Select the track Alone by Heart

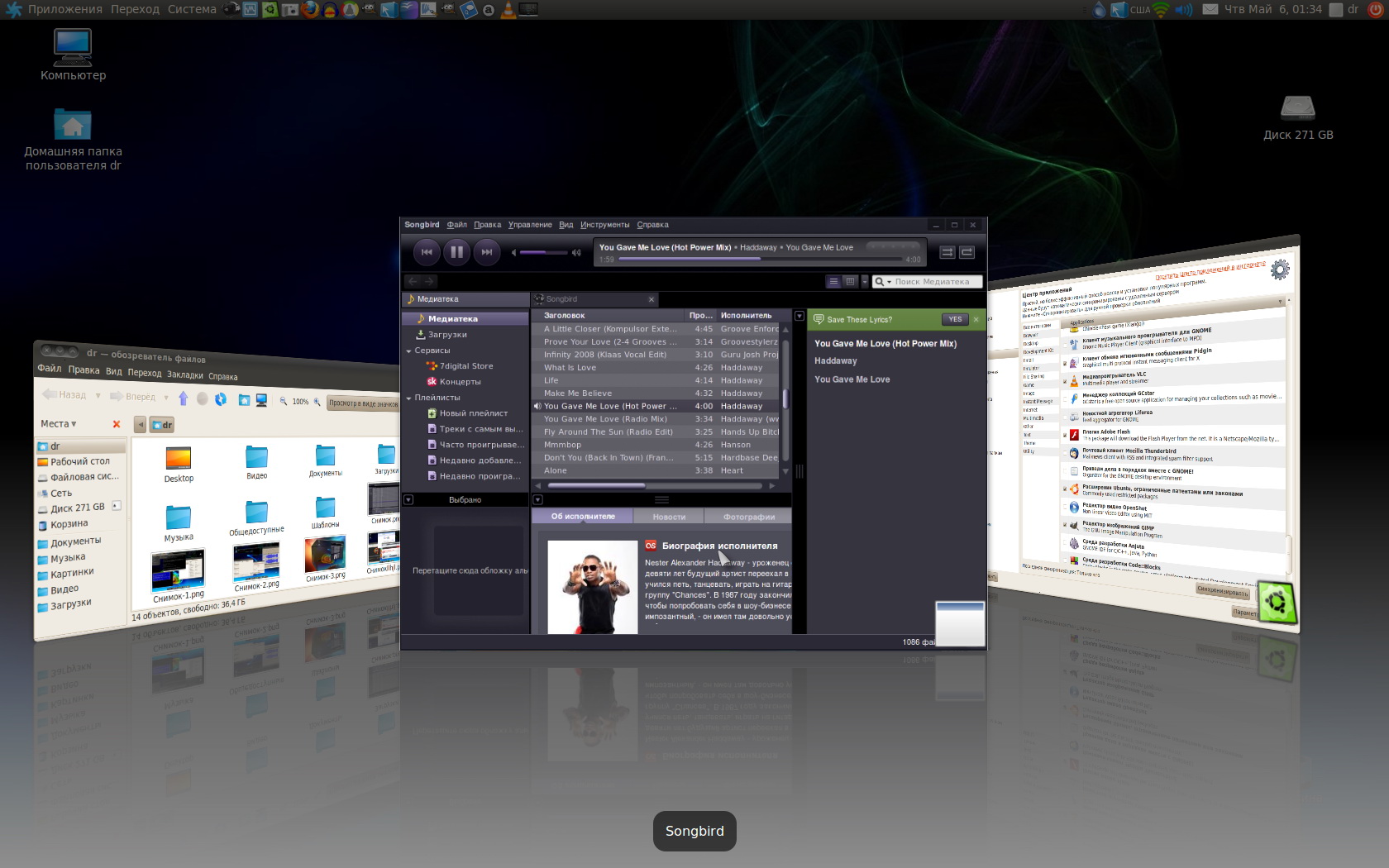[x=656, y=470]
